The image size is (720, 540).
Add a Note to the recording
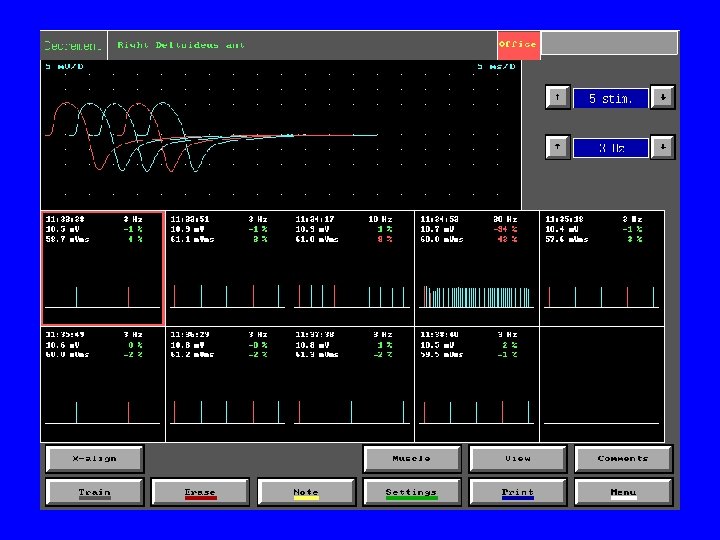point(306,492)
